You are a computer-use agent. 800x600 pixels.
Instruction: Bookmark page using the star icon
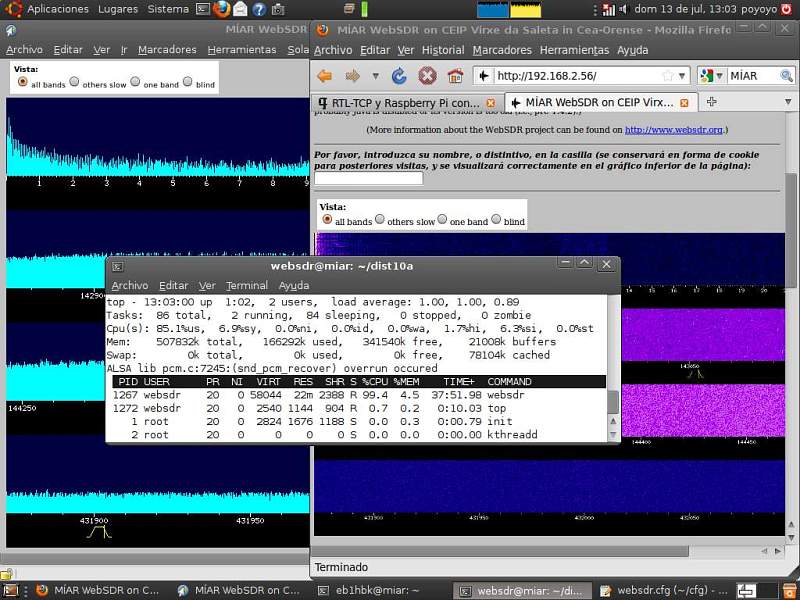point(669,76)
